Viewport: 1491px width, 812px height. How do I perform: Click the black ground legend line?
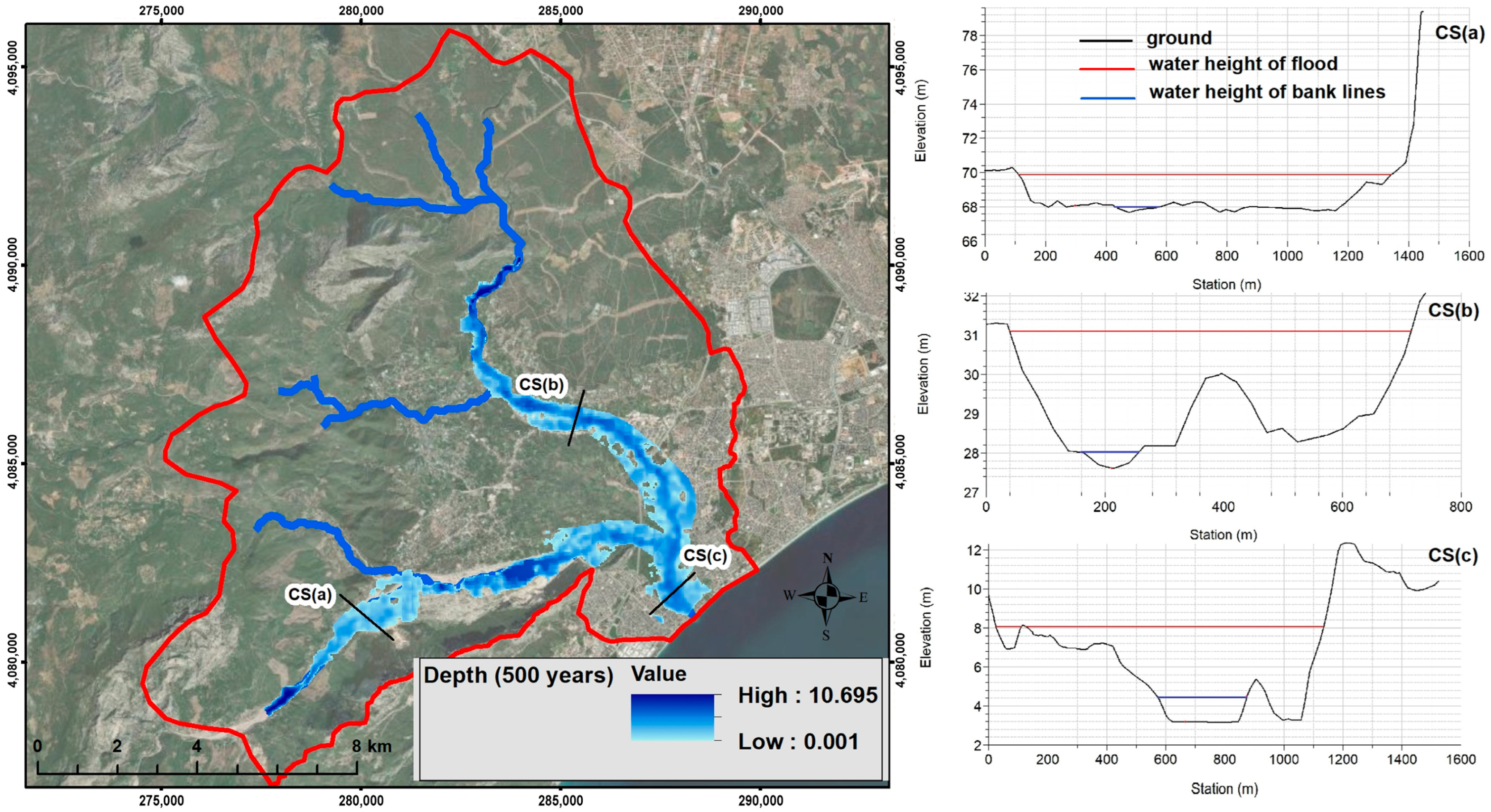click(1106, 41)
